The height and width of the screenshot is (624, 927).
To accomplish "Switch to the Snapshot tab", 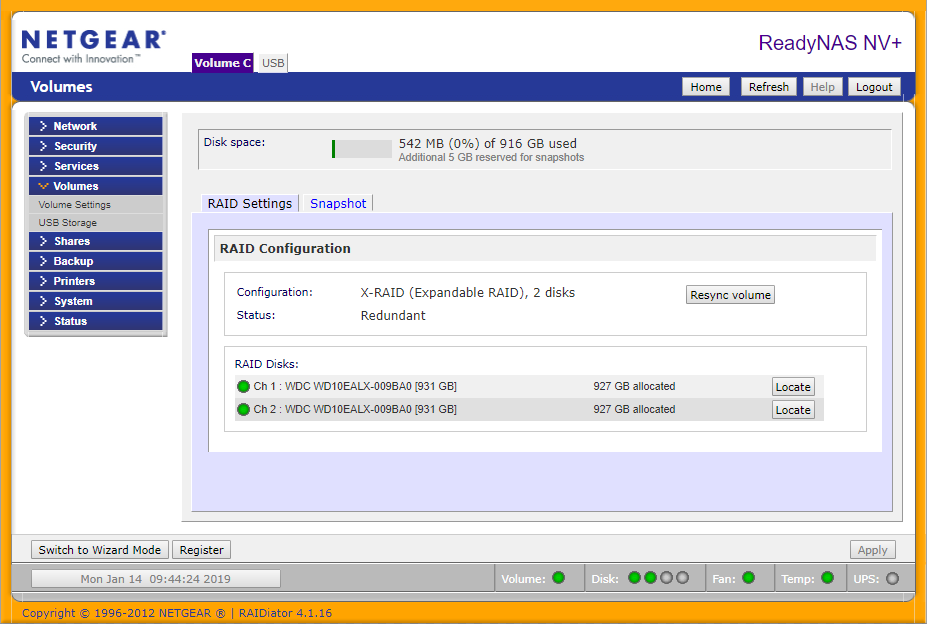I will point(338,203).
